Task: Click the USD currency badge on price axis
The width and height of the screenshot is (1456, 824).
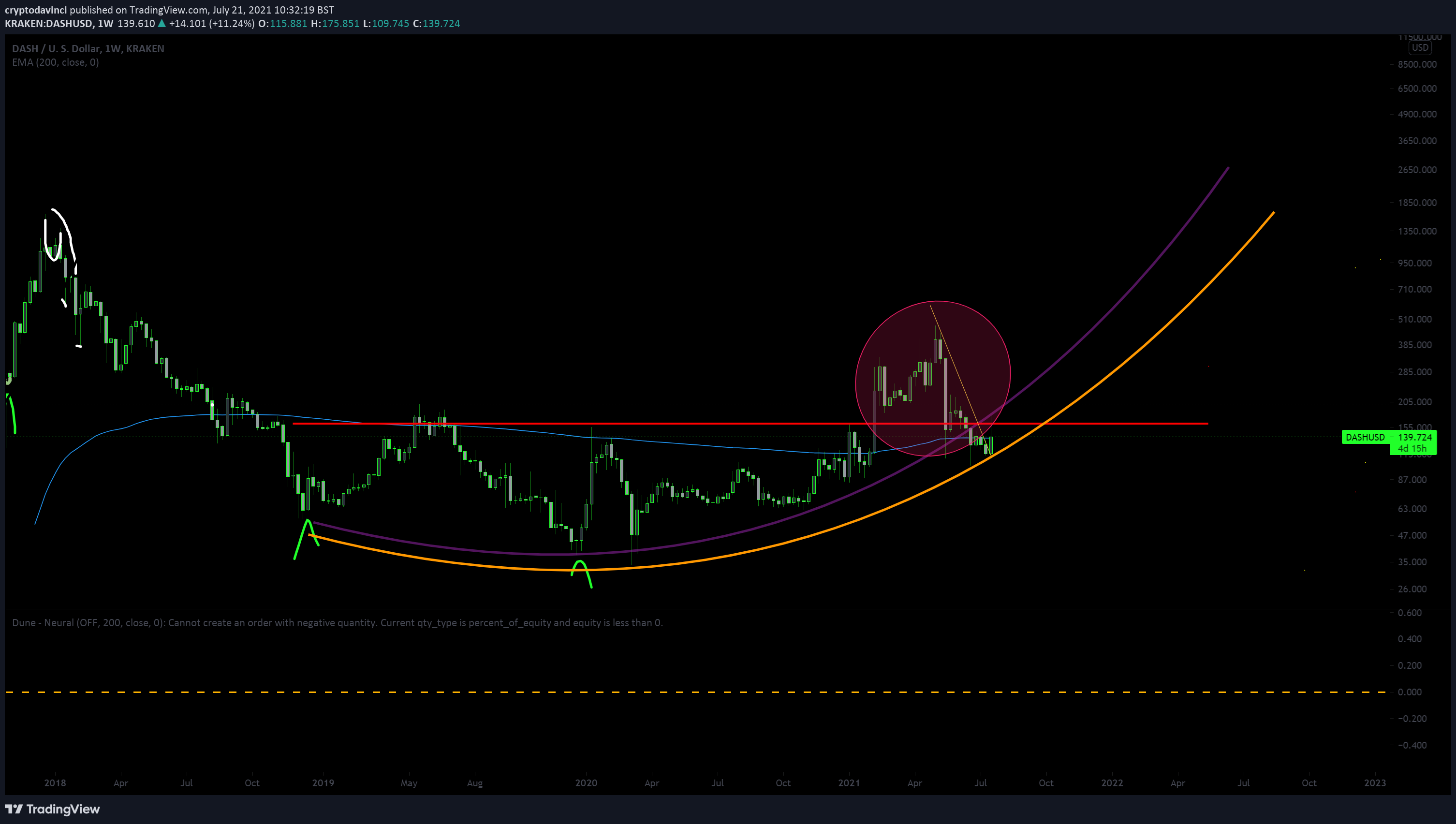Action: click(1420, 47)
